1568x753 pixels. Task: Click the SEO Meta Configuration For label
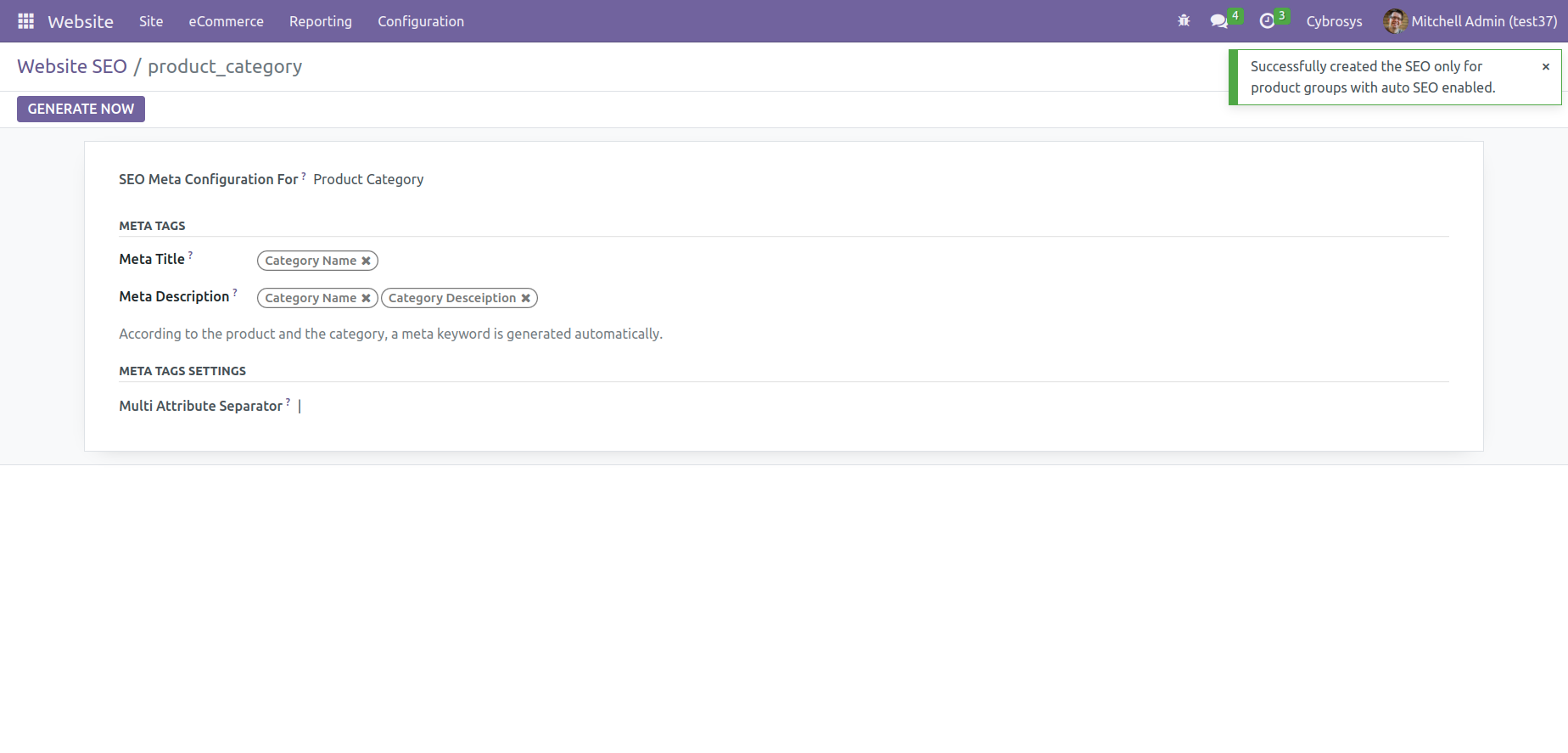coord(209,179)
